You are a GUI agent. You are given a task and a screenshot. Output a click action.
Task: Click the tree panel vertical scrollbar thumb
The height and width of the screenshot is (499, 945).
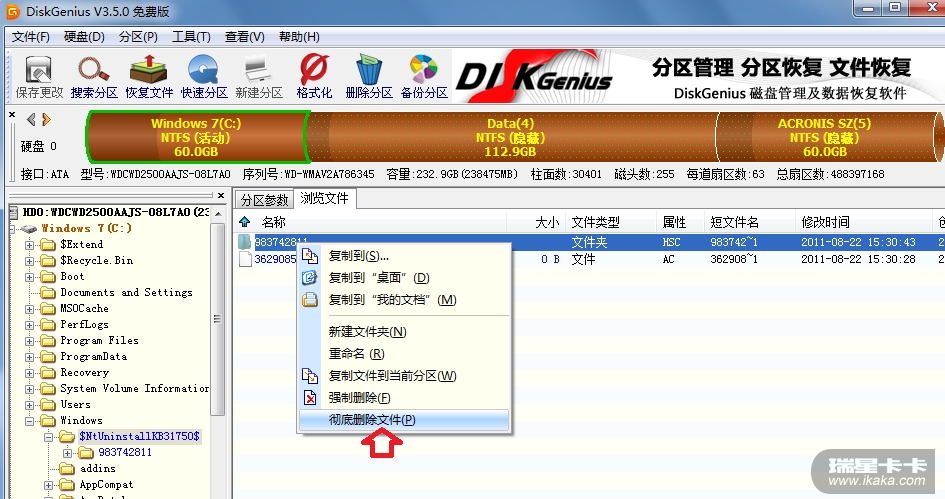[x=218, y=318]
